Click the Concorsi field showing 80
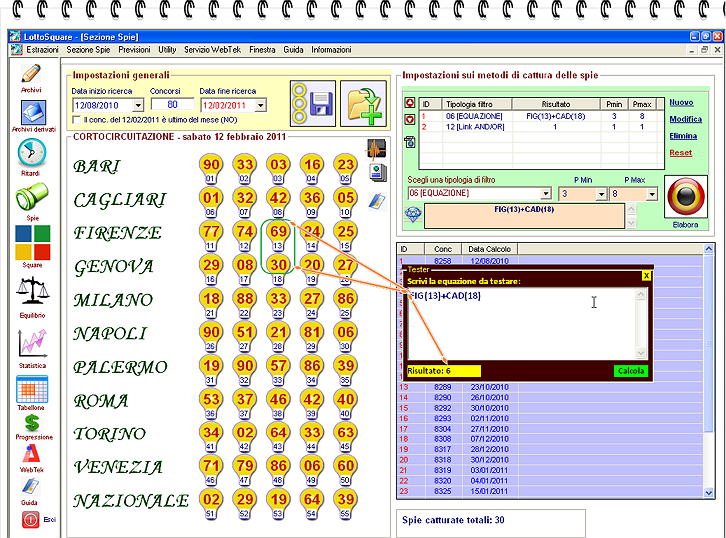The width and height of the screenshot is (726, 538). point(173,105)
